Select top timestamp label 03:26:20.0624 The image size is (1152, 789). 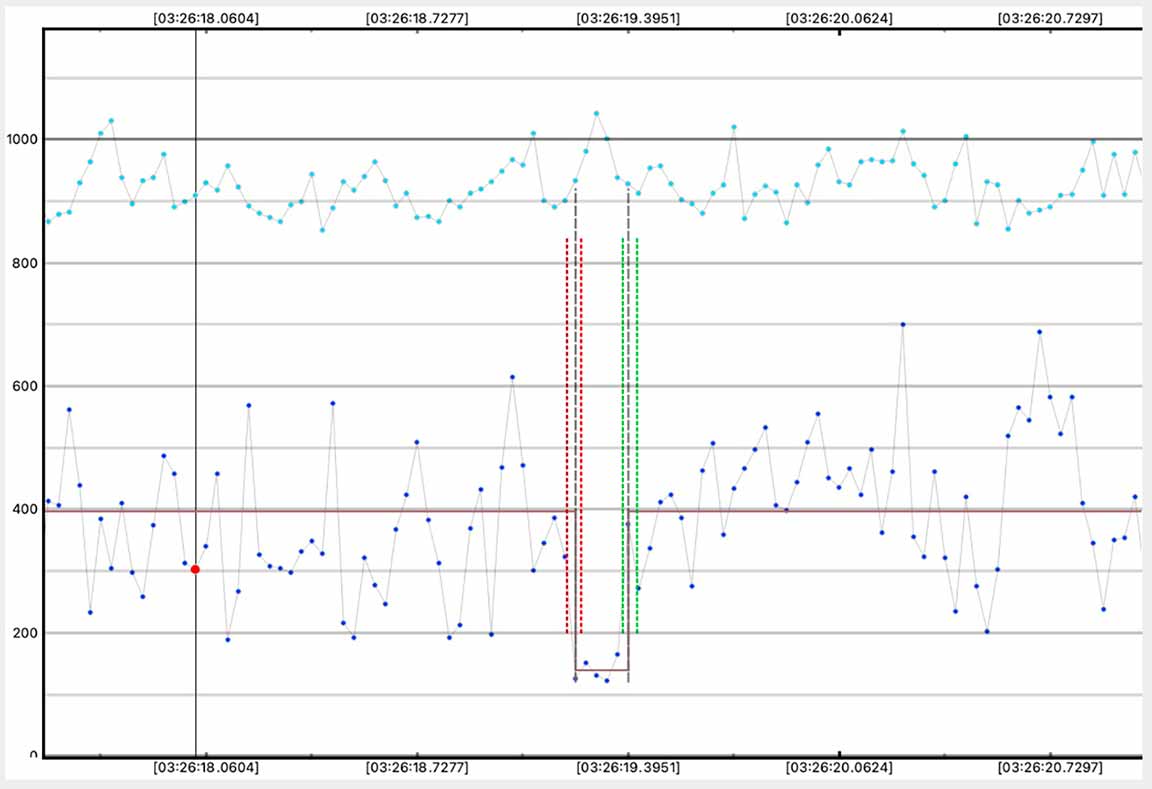(840, 18)
